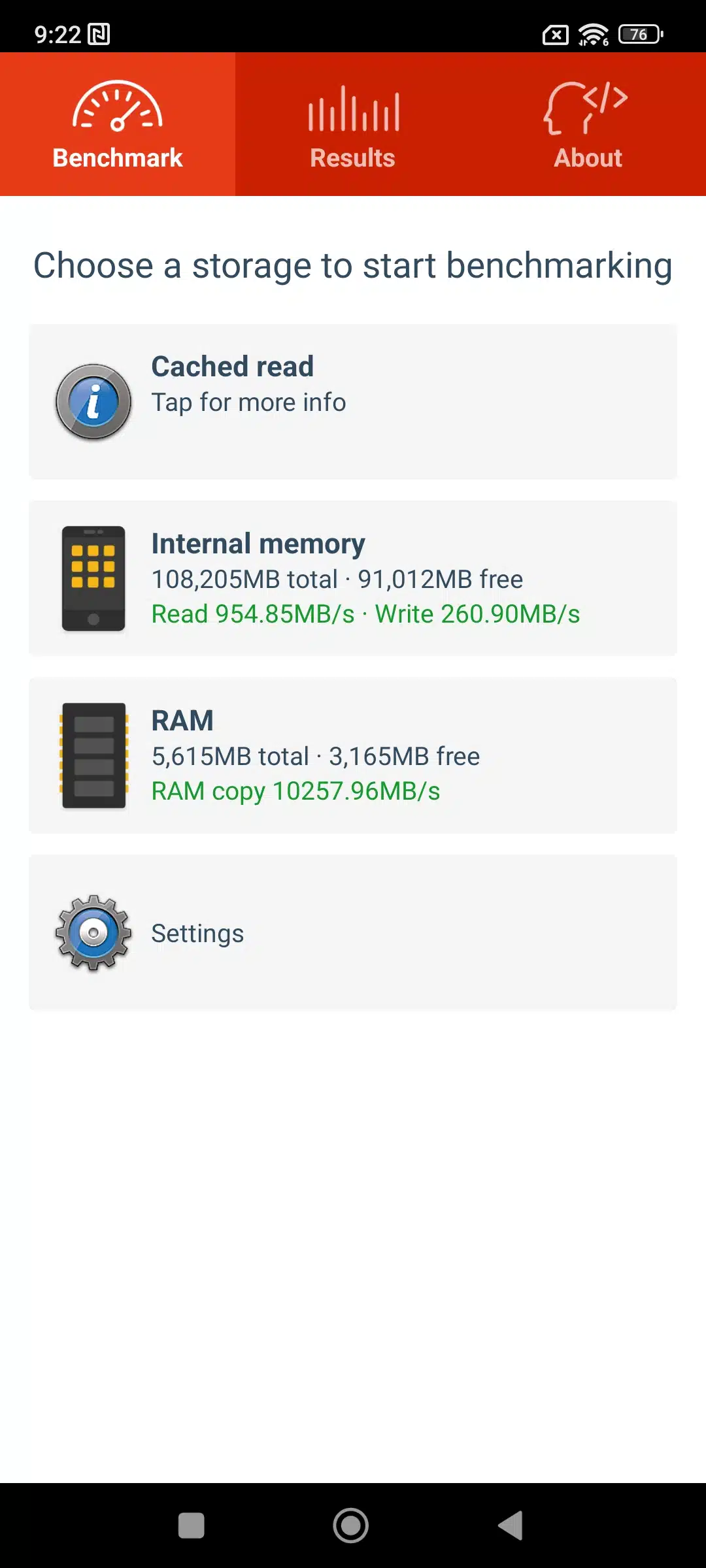Open the About tab label
This screenshot has height=1568, width=706.
588,158
